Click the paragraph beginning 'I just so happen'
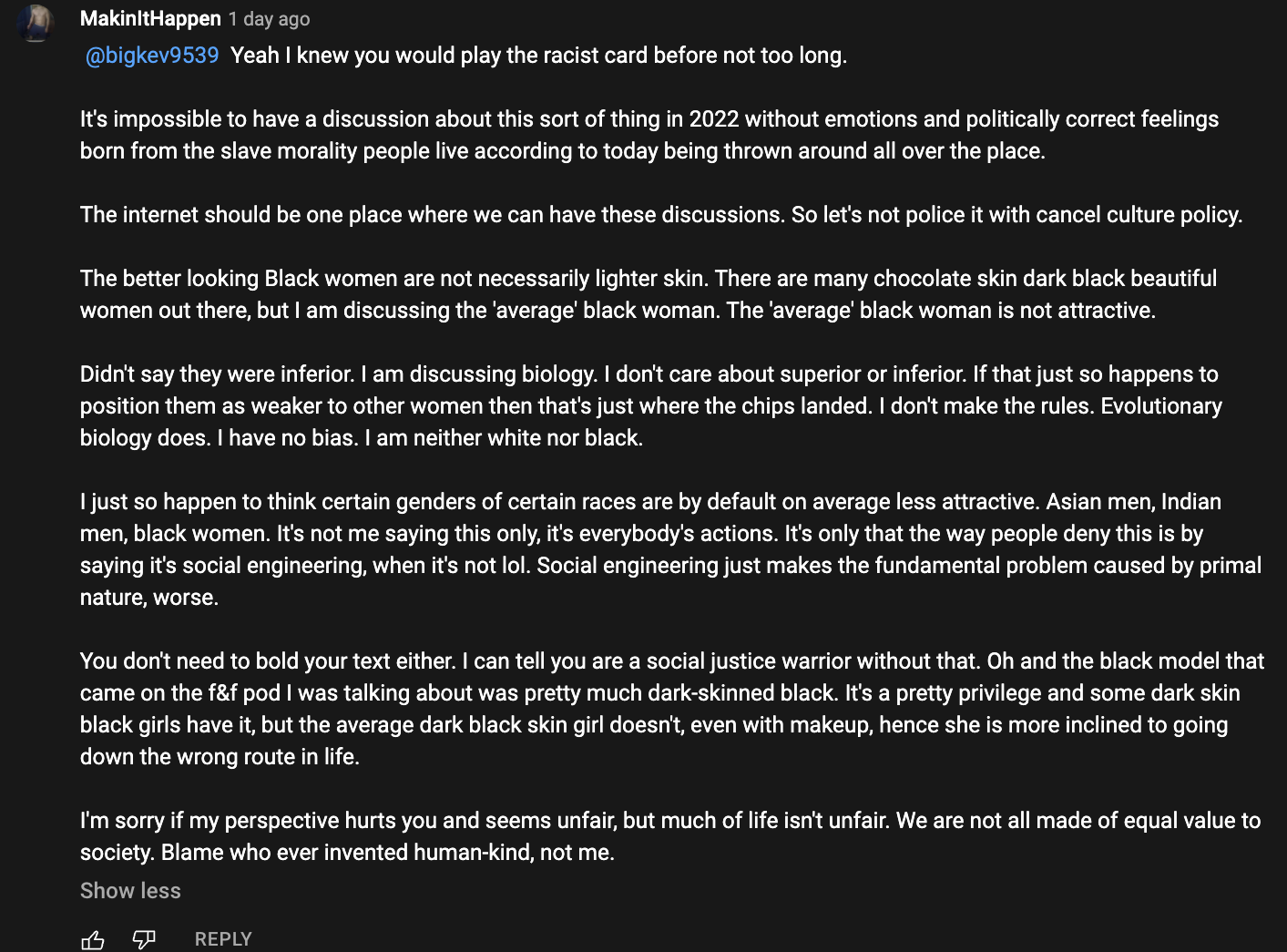The height and width of the screenshot is (952, 1287). [x=670, y=549]
